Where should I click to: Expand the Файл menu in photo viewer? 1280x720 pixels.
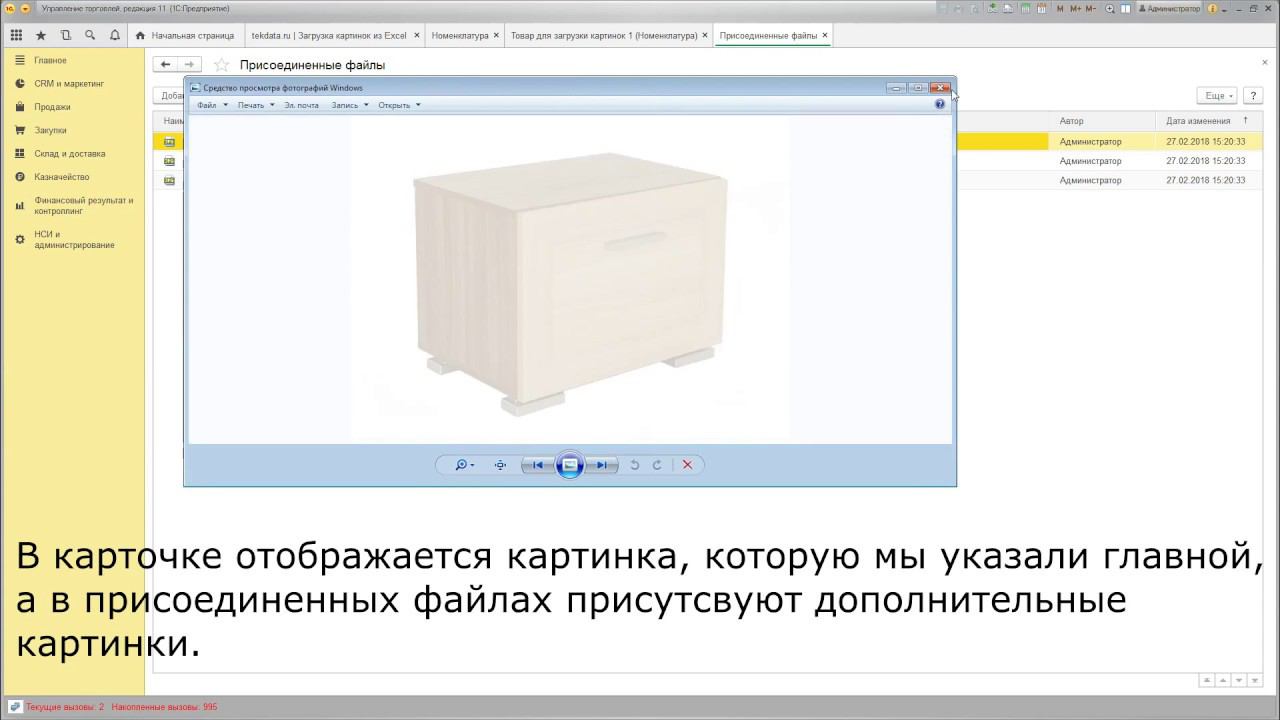tap(212, 105)
